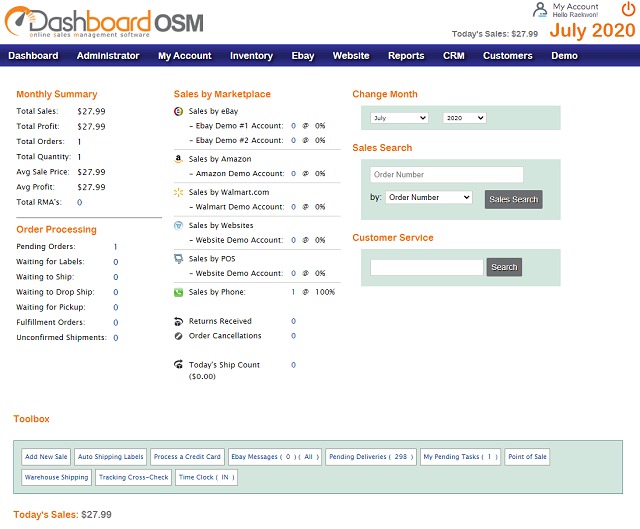The image size is (640, 529).
Task: Click the power logout icon
Action: [x=628, y=9]
